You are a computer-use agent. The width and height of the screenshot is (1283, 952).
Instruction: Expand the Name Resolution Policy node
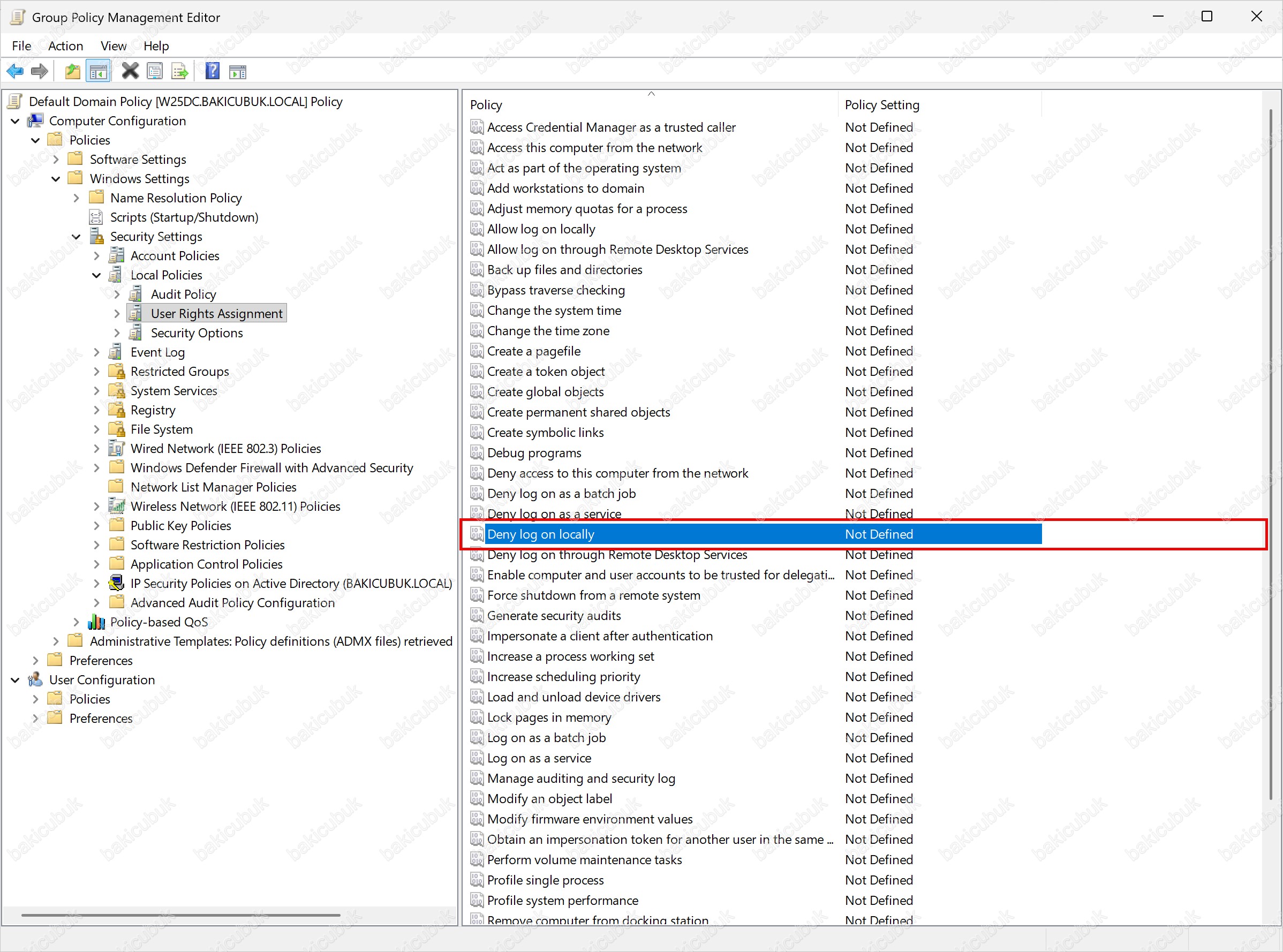tap(76, 198)
